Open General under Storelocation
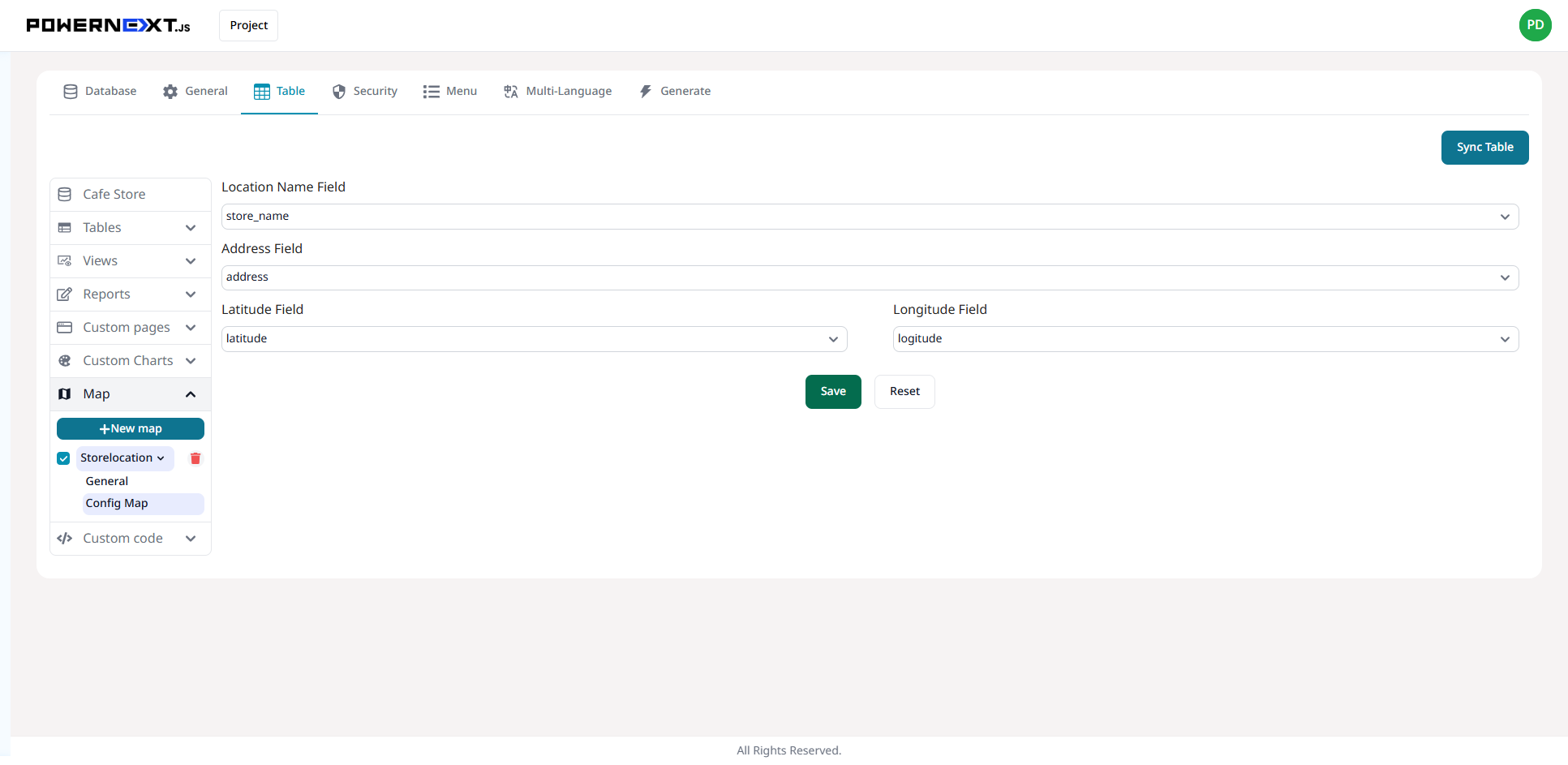The height and width of the screenshot is (765, 1568). pos(107,481)
